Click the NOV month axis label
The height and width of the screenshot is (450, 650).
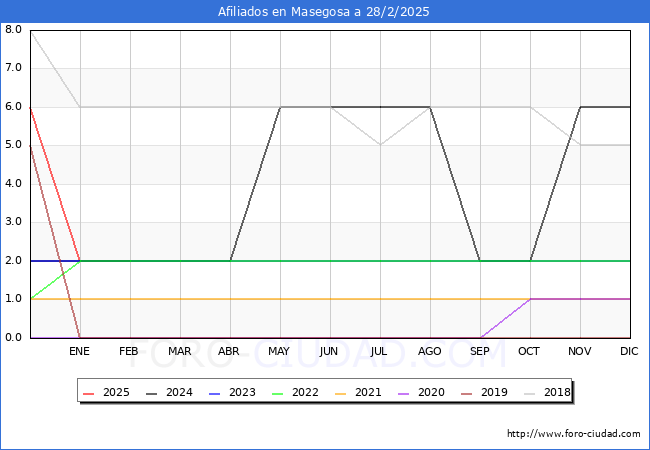click(580, 351)
